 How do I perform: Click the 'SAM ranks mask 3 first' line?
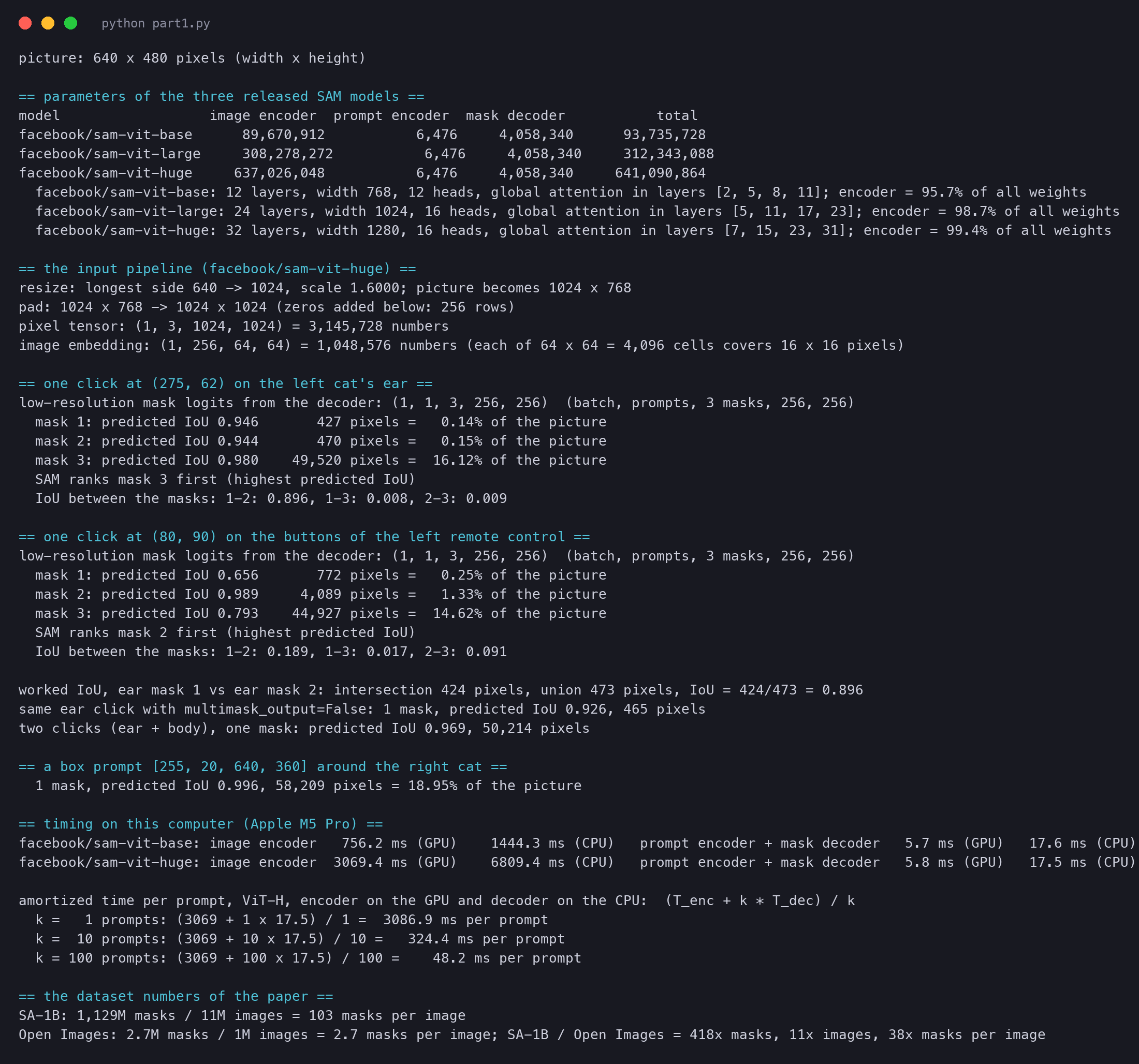[x=225, y=479]
